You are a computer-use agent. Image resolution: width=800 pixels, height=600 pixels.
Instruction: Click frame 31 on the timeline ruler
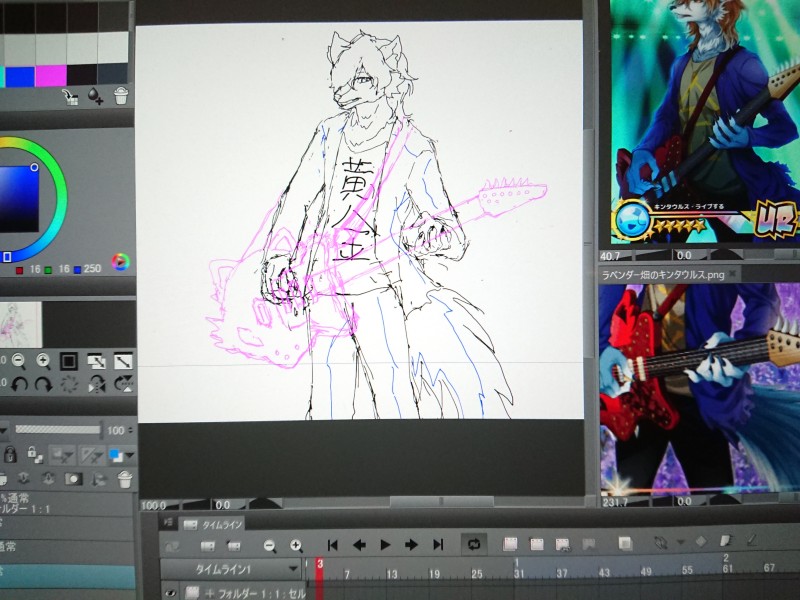point(518,573)
